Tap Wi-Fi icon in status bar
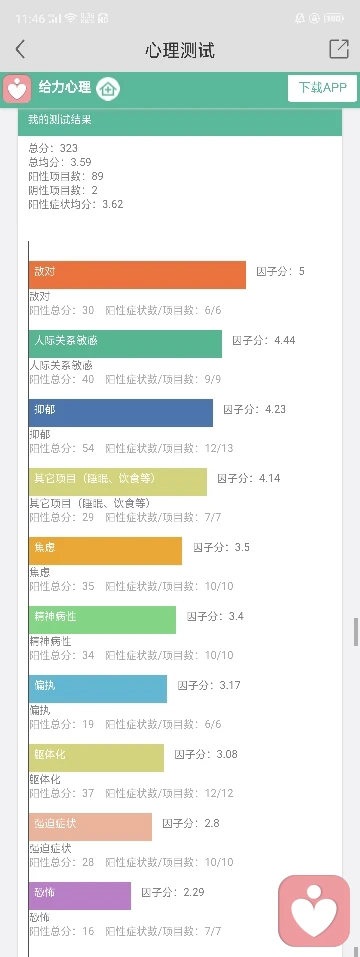 71,18
